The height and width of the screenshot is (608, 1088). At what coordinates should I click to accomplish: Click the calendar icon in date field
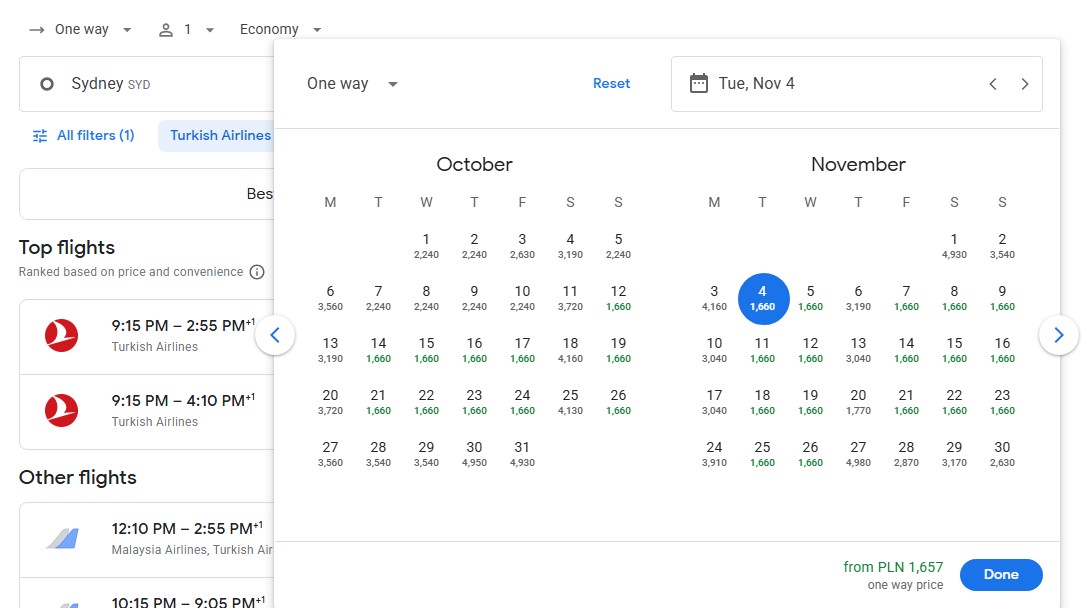(699, 83)
